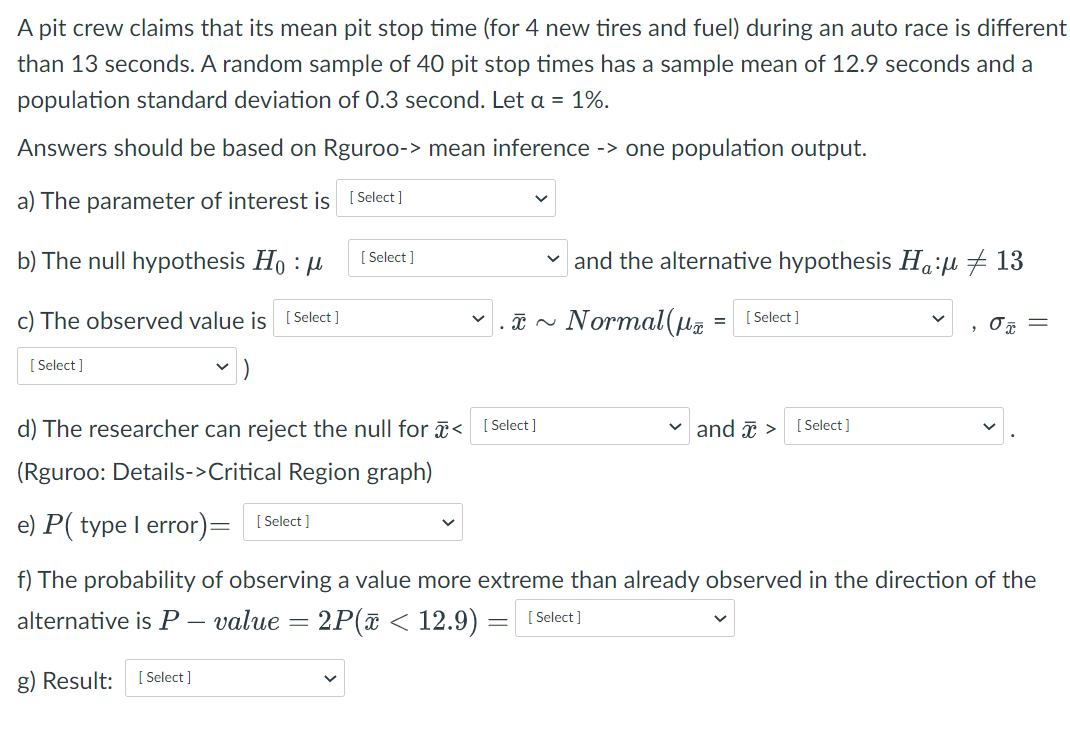Expand the chevron on the sigma x-bar selector
The width and height of the screenshot is (1070, 733).
(221, 365)
